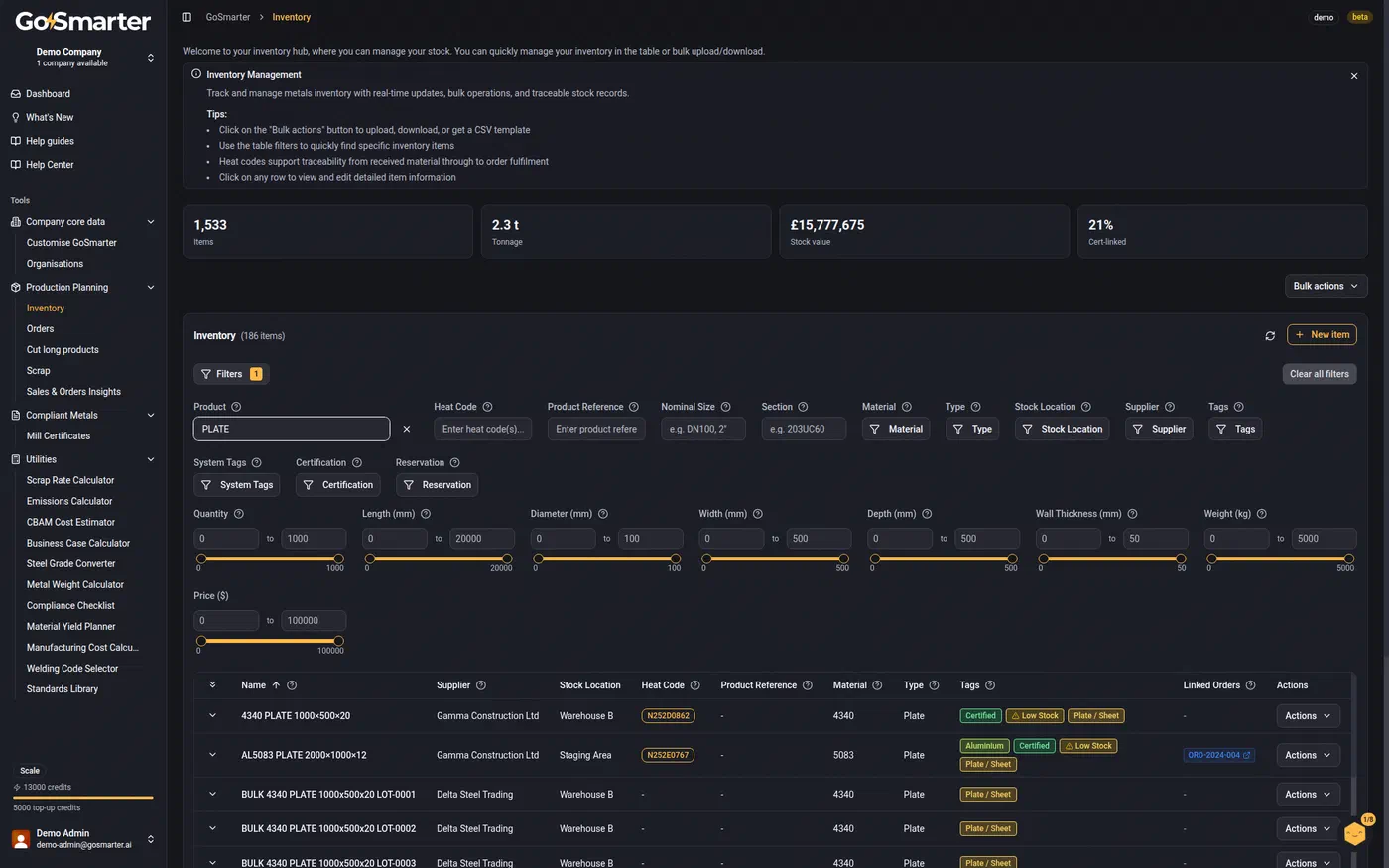Dismiss the Inventory Management info banner

[1354, 76]
